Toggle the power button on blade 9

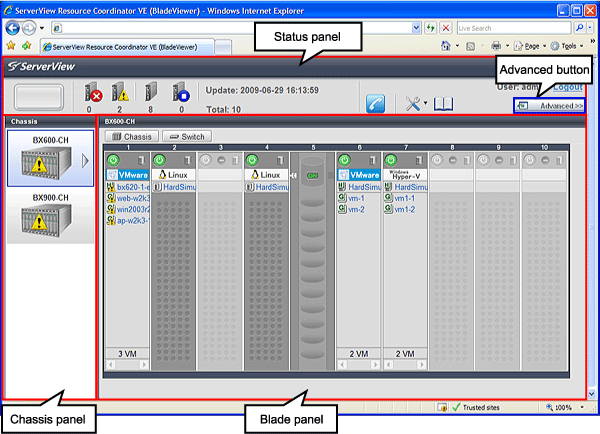click(484, 160)
